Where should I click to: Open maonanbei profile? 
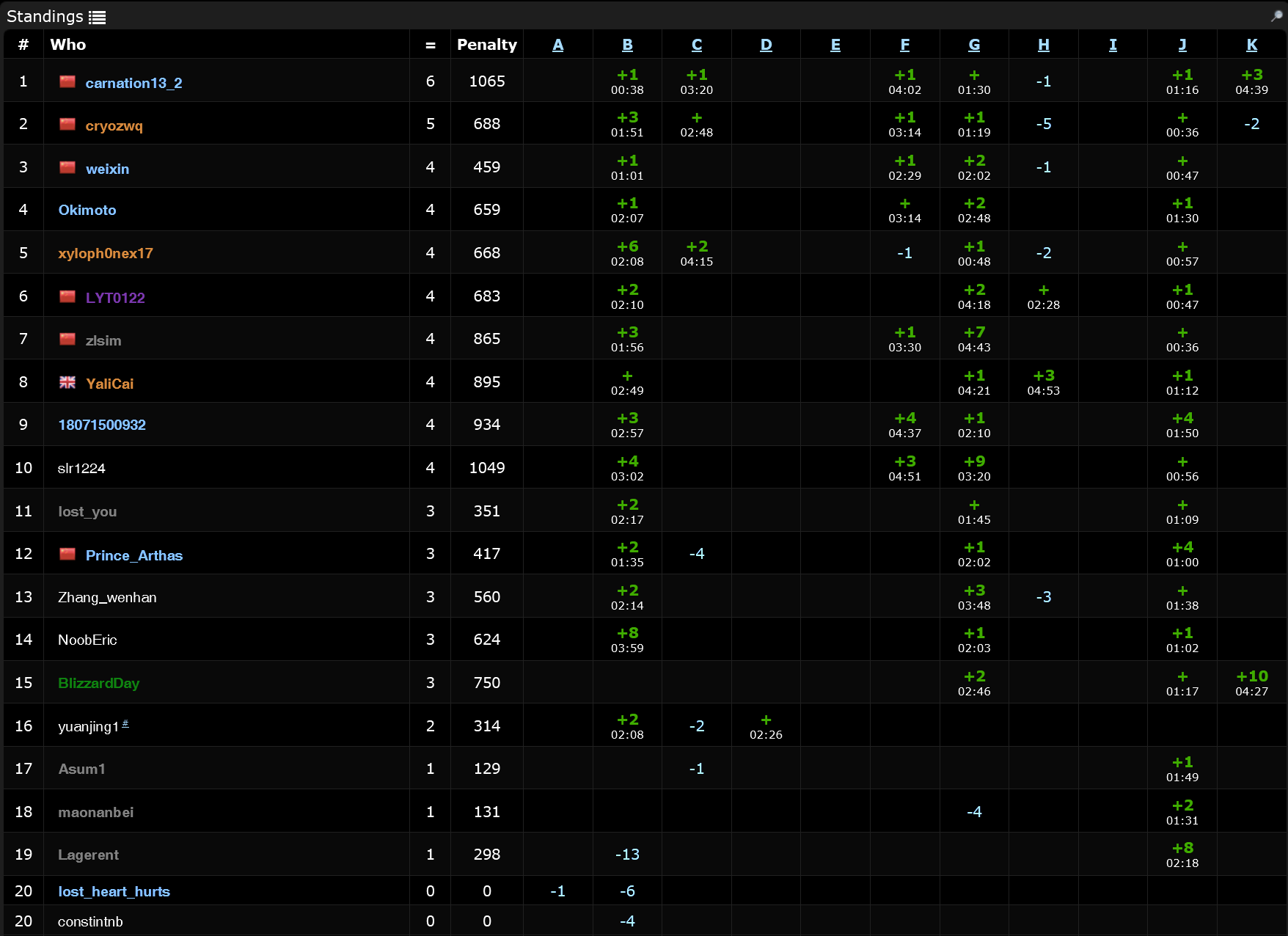click(x=95, y=812)
